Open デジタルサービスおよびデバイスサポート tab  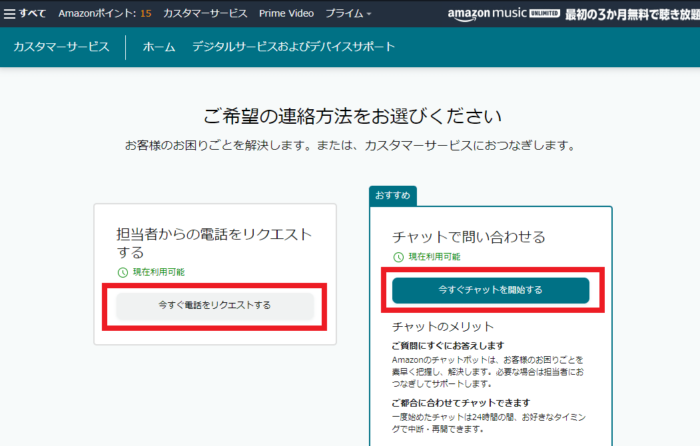tap(293, 47)
